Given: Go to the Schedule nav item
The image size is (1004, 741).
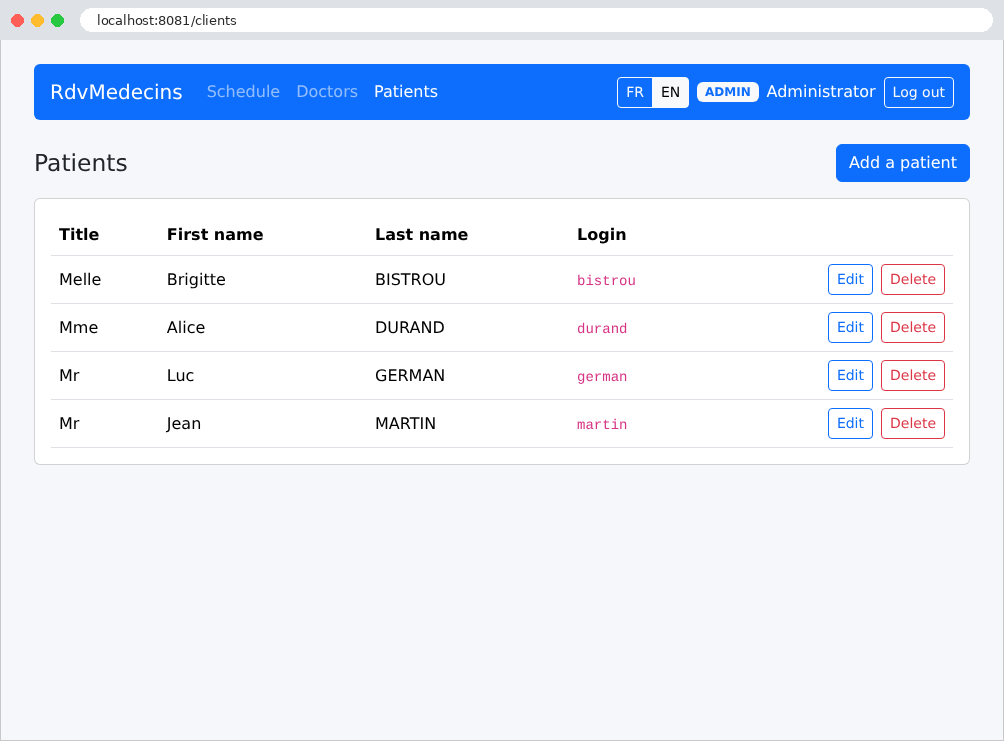Looking at the screenshot, I should pyautogui.click(x=243, y=92).
